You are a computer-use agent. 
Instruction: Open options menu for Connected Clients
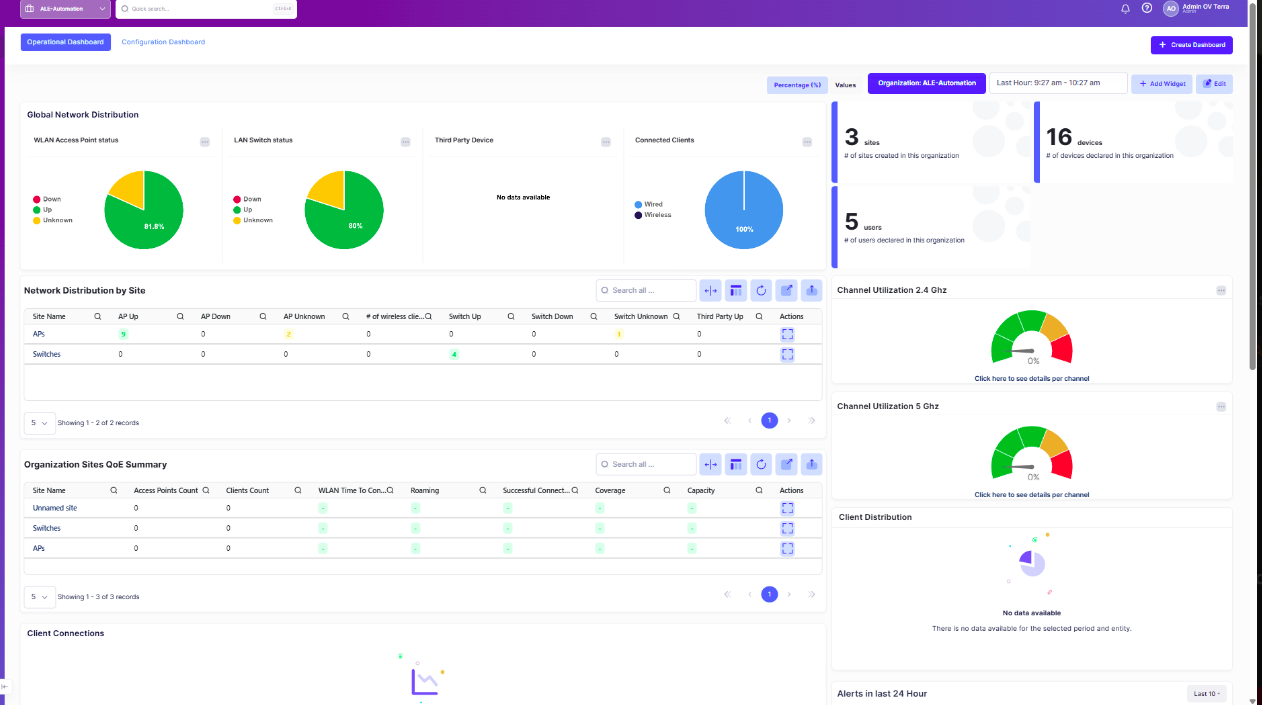pos(807,142)
